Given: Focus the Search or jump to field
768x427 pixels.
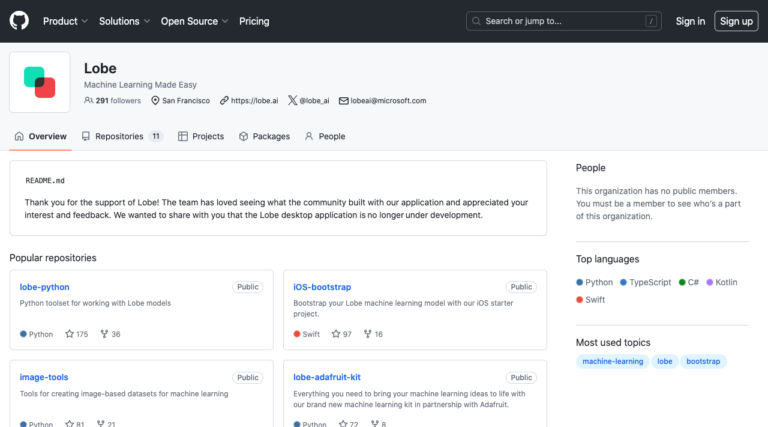Looking at the screenshot, I should 564,21.
